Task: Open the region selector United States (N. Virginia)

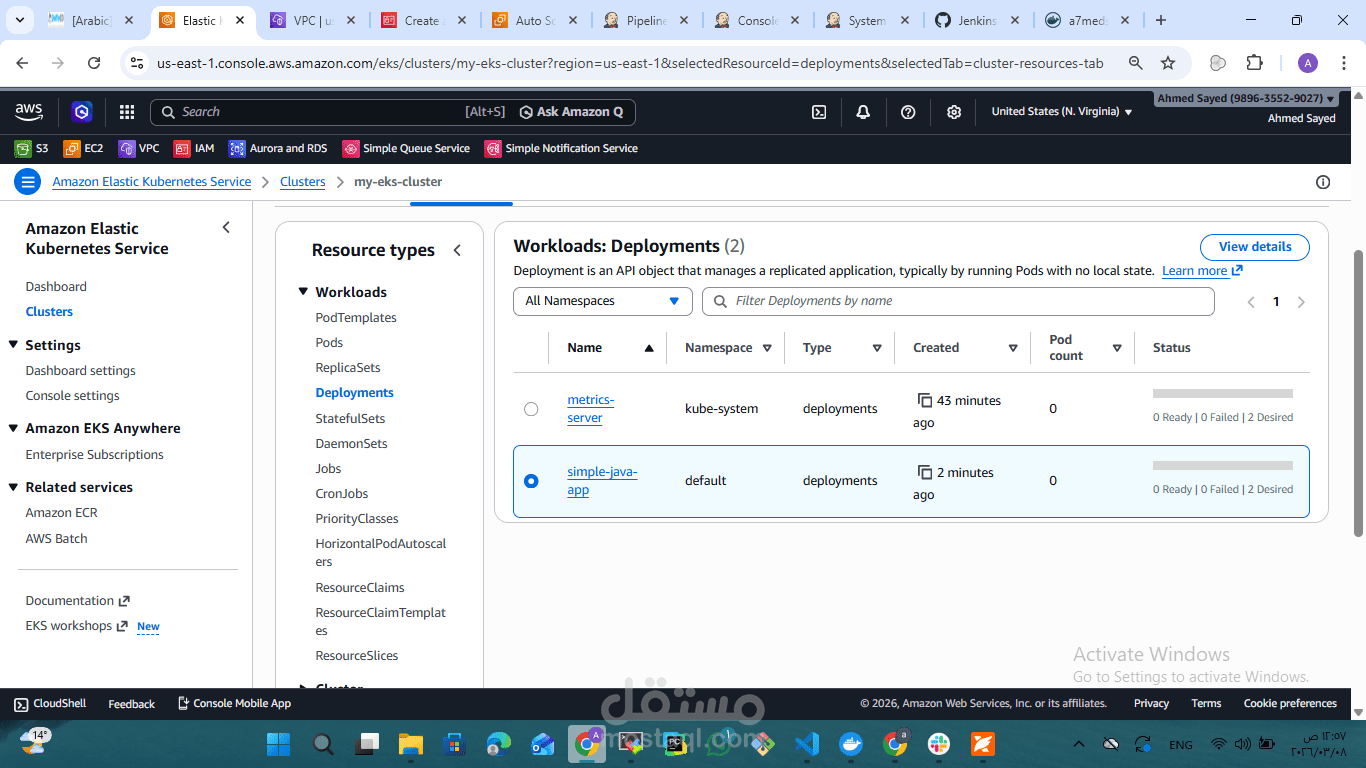Action: [1062, 112]
